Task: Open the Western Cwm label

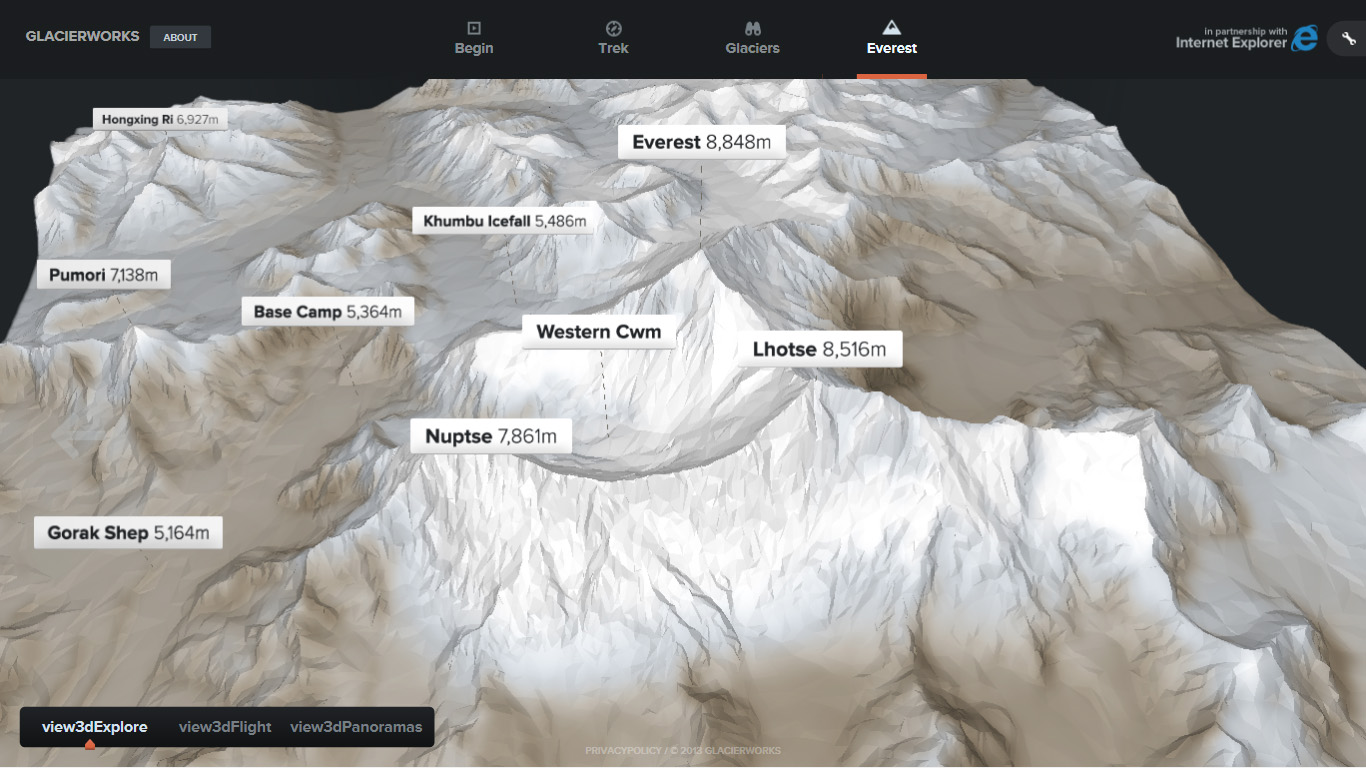Action: coord(599,332)
